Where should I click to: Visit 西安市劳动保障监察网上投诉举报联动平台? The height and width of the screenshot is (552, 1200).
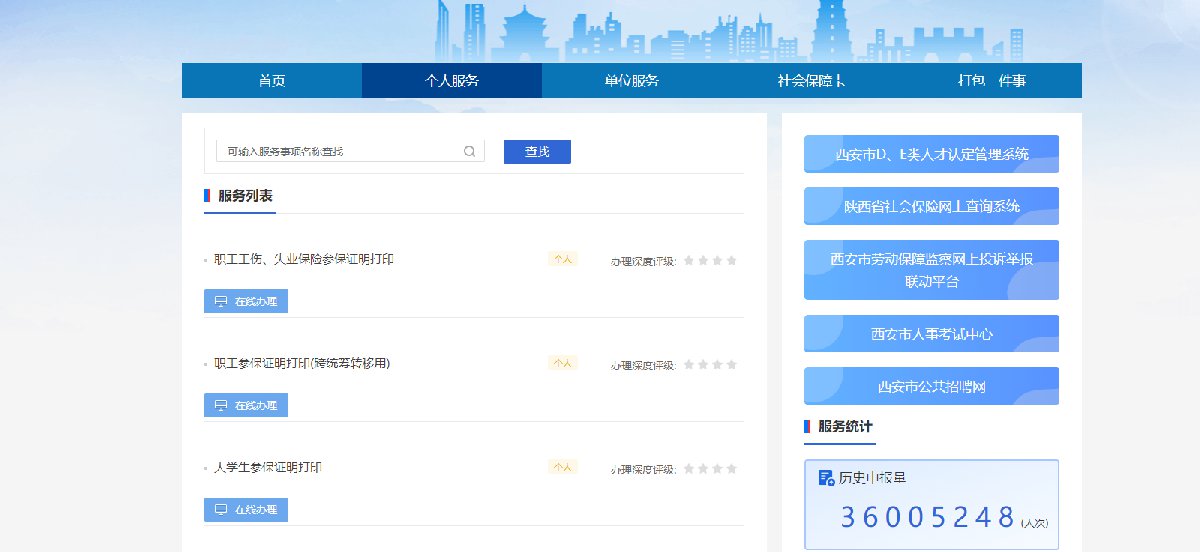931,270
